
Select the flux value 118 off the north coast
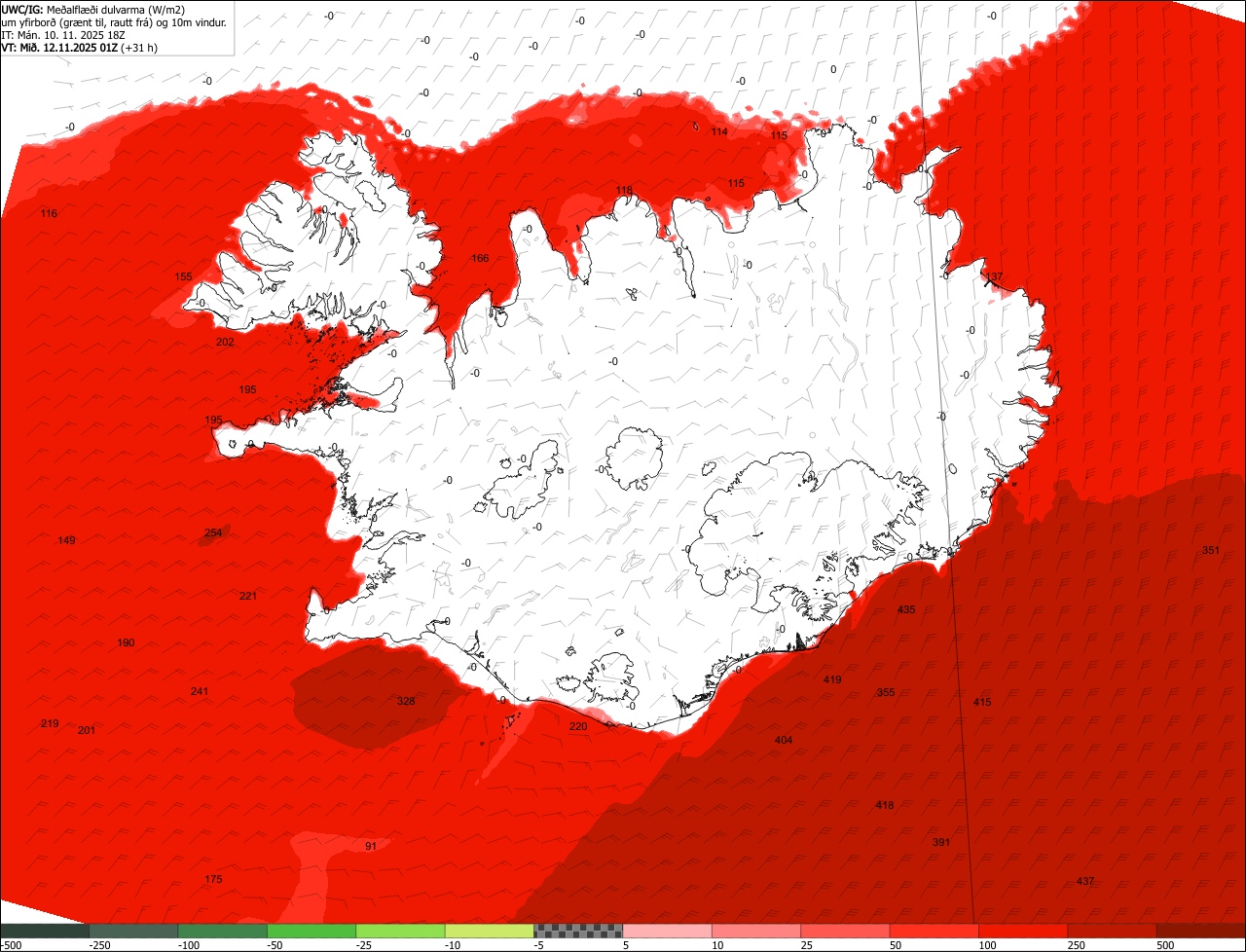[x=624, y=190]
